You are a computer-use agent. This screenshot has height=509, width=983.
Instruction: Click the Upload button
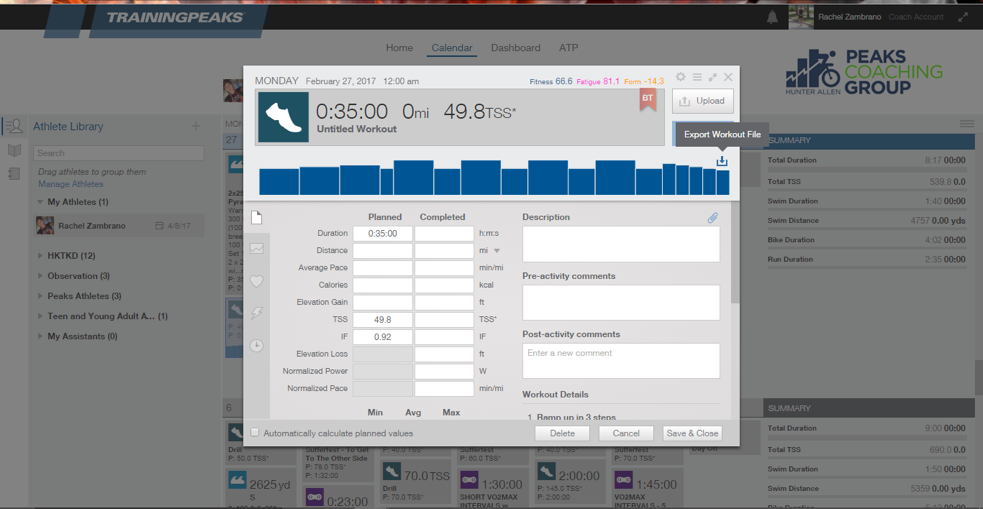click(x=703, y=100)
